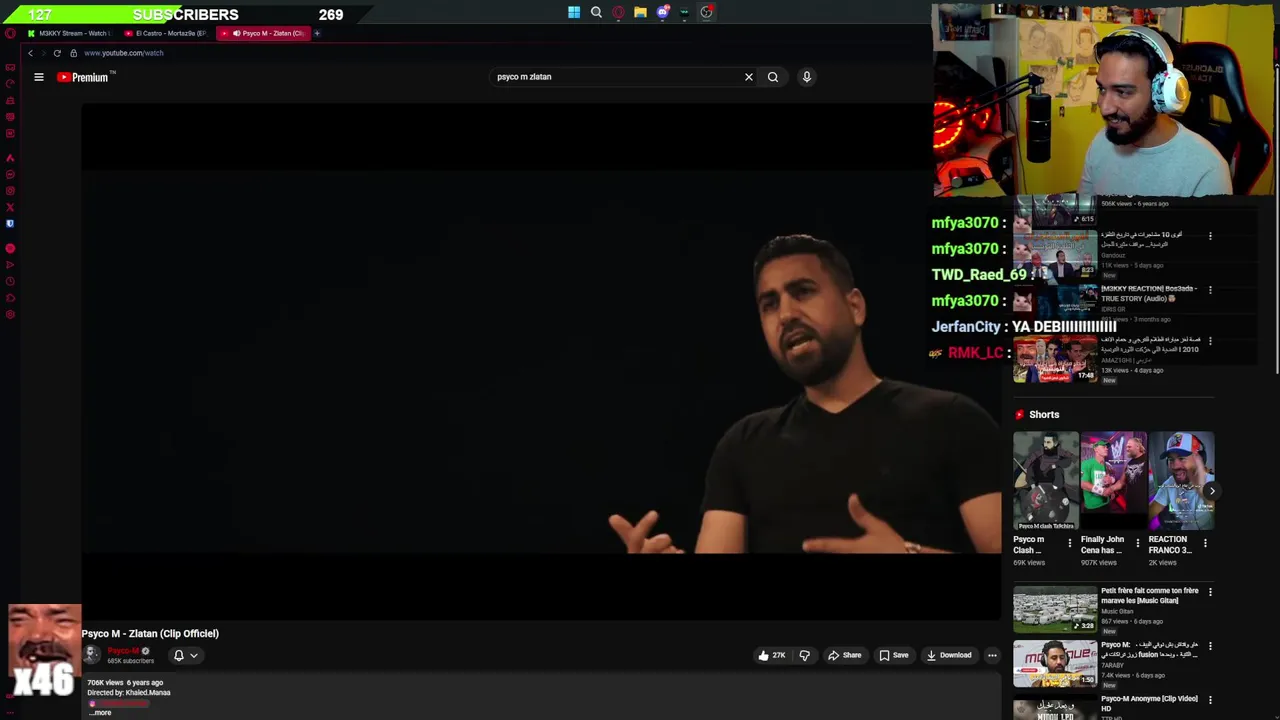Click the Save button under the video
Screen dimensions: 1280x720
pyautogui.click(x=893, y=656)
